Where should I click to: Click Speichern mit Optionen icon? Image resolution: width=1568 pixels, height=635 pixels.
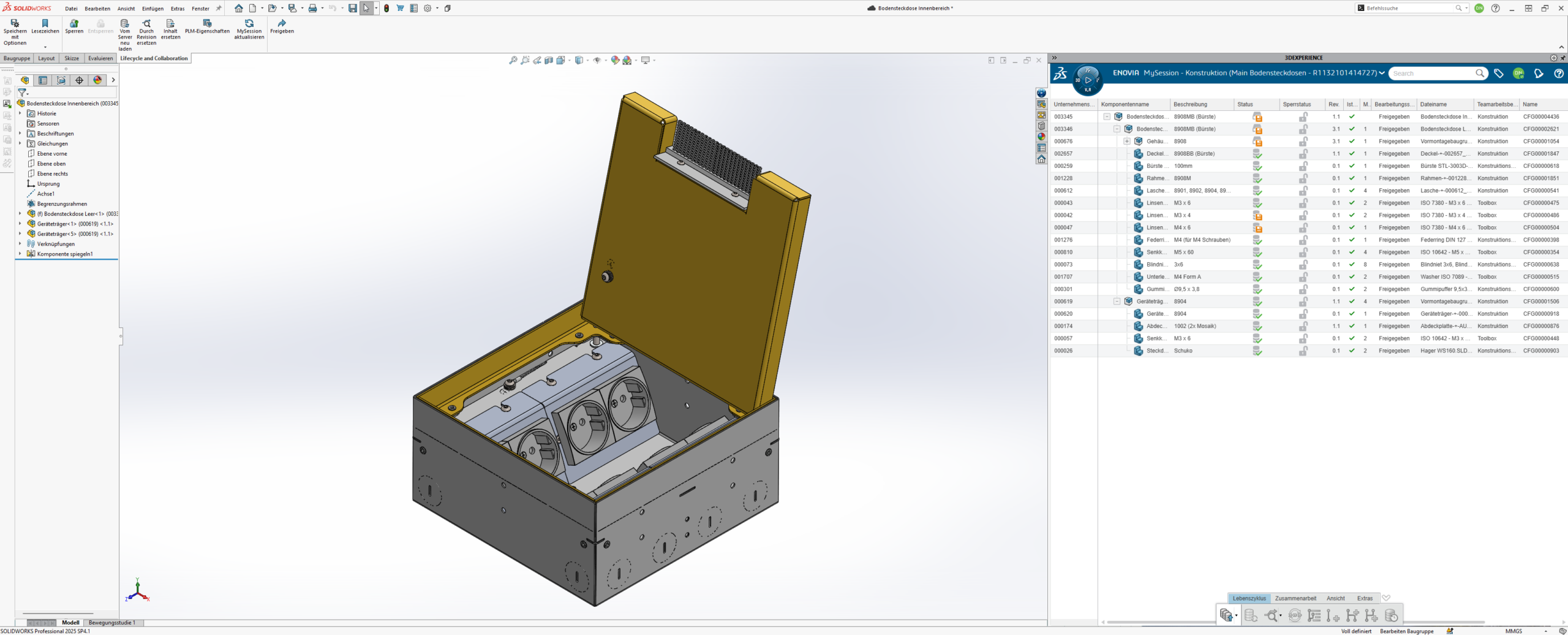pyautogui.click(x=15, y=23)
